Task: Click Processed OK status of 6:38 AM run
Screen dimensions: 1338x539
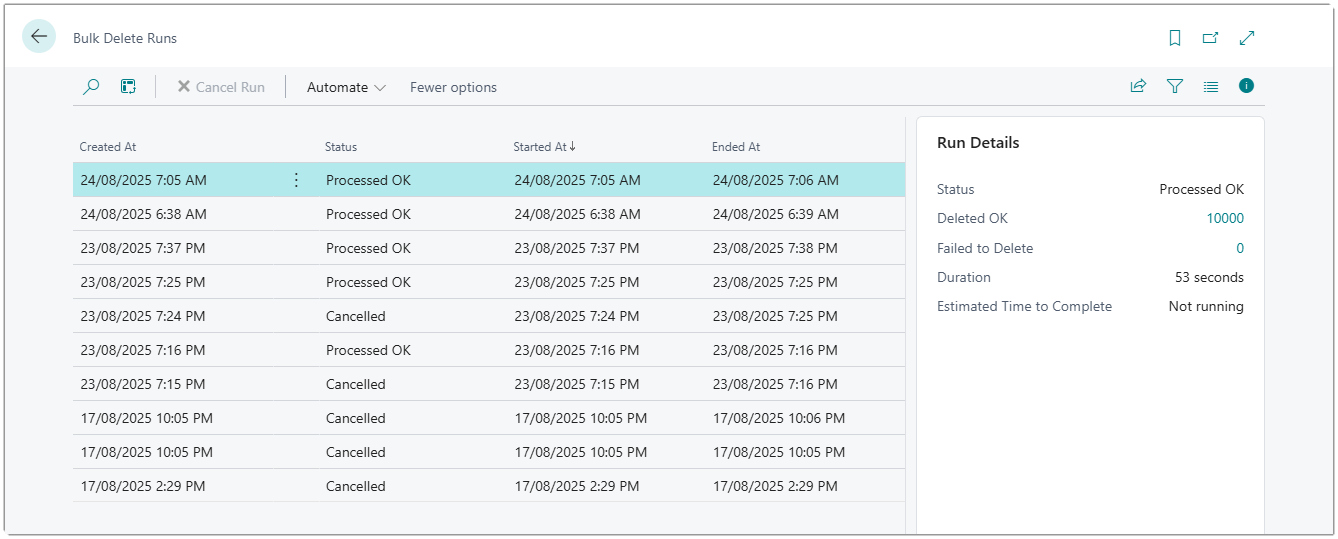Action: tap(368, 214)
